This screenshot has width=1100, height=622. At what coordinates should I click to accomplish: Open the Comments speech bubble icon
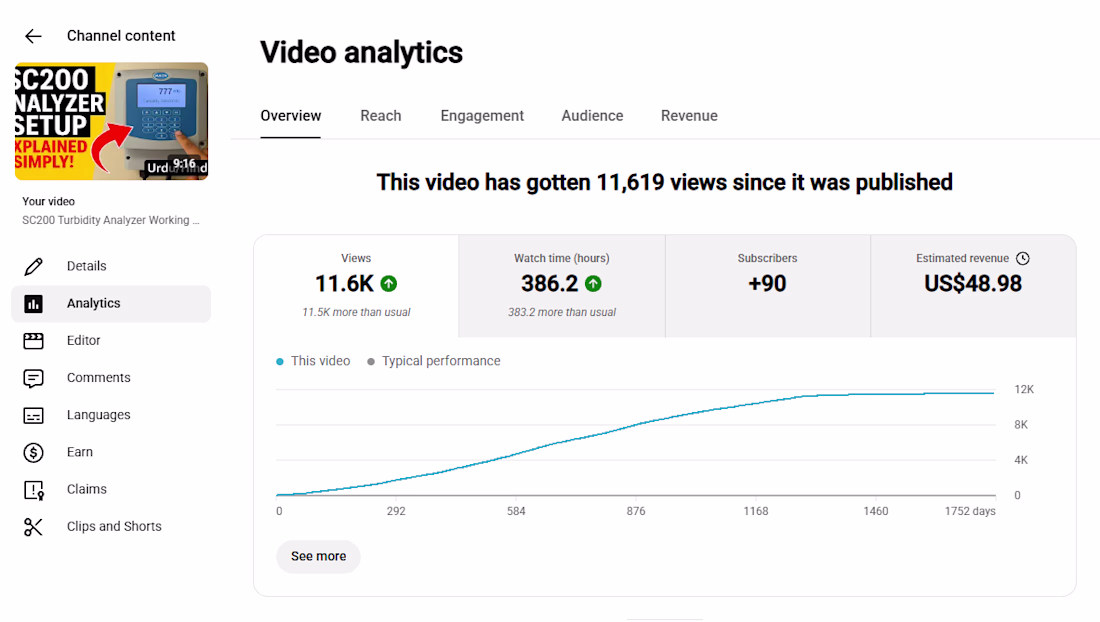click(33, 378)
